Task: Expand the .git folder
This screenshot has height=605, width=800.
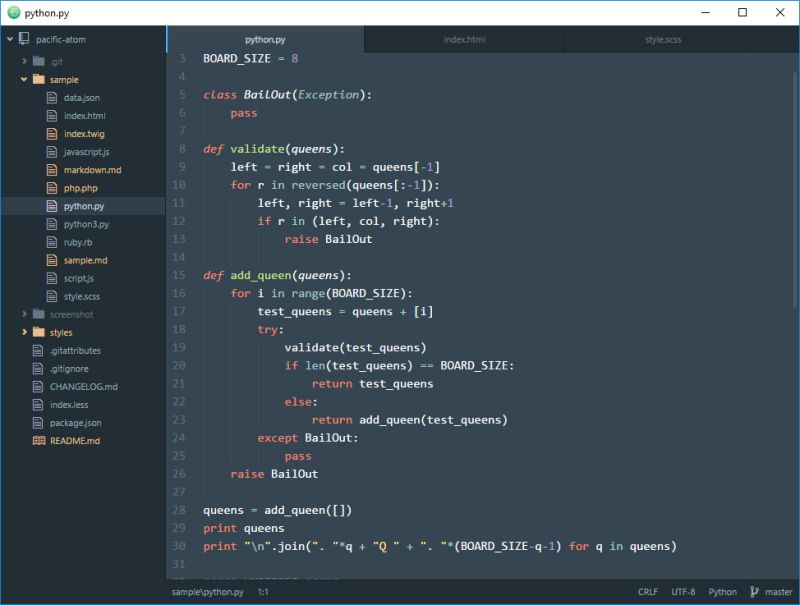Action: coord(24,61)
